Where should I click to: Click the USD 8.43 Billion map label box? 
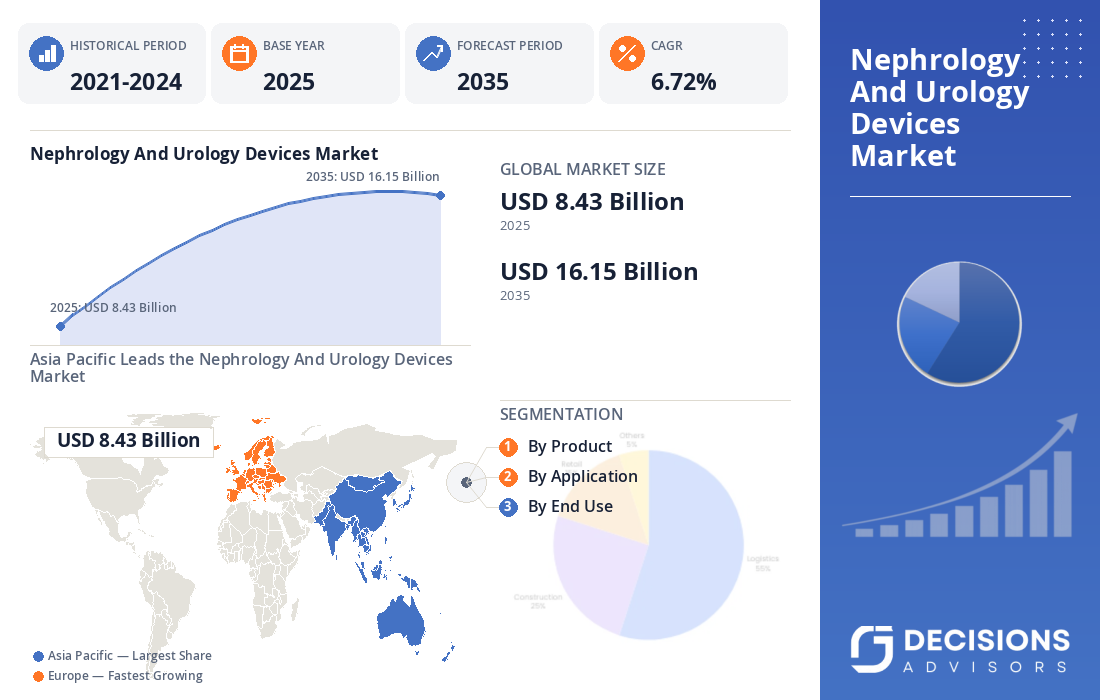(x=128, y=441)
